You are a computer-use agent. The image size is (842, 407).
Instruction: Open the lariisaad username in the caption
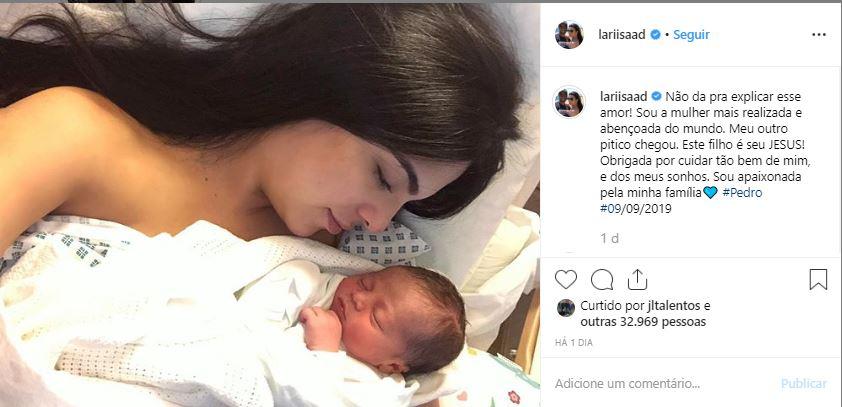coord(623,97)
